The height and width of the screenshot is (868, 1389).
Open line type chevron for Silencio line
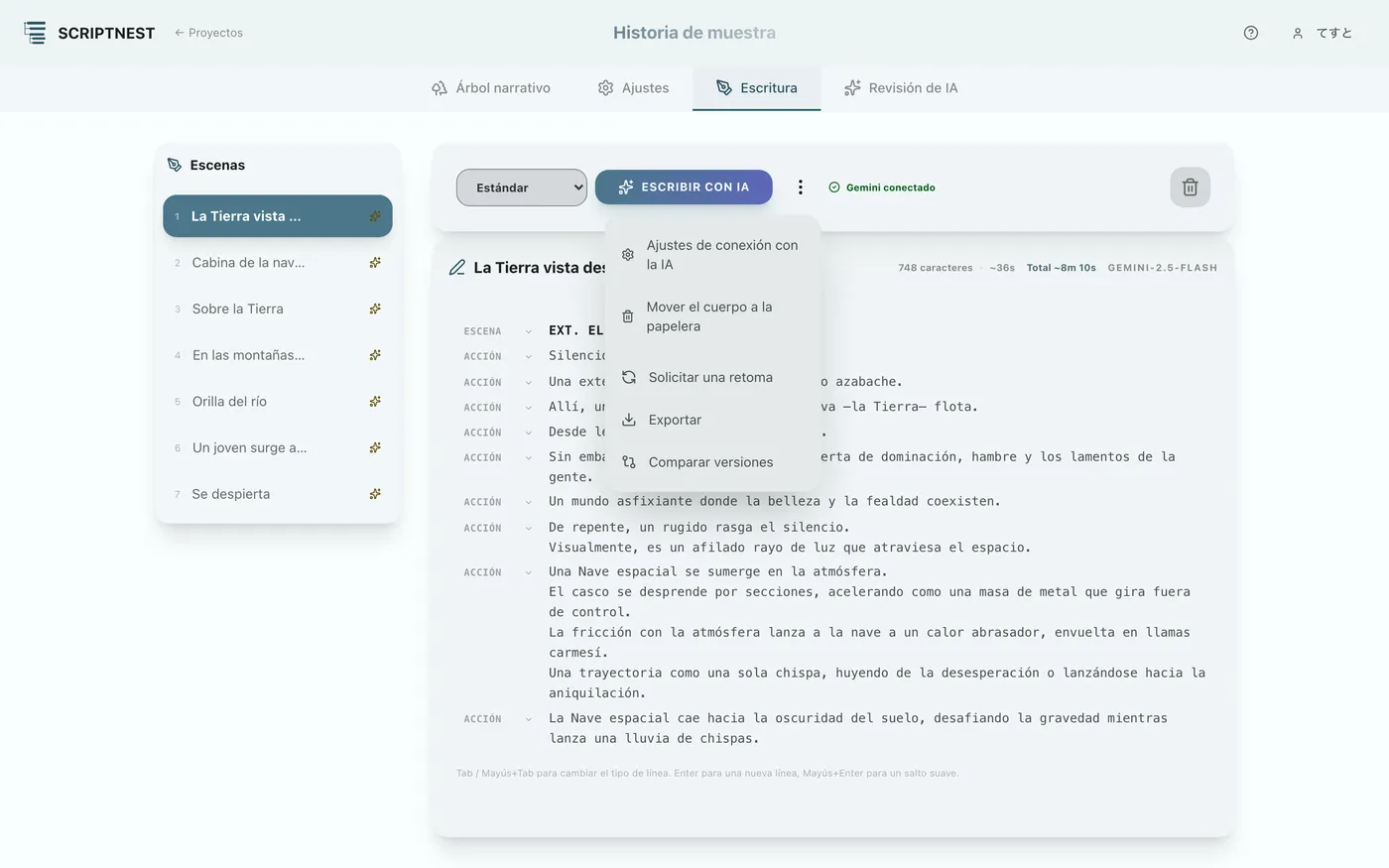[x=529, y=356]
